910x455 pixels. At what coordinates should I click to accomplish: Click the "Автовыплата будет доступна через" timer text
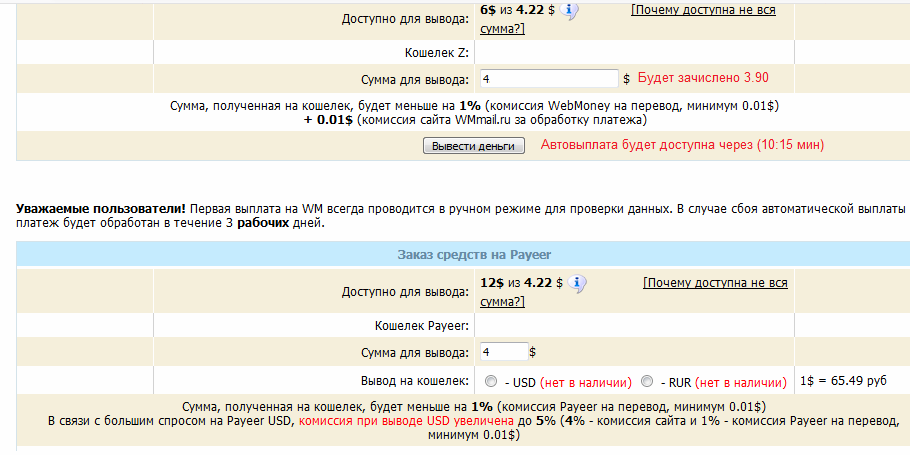(x=682, y=145)
